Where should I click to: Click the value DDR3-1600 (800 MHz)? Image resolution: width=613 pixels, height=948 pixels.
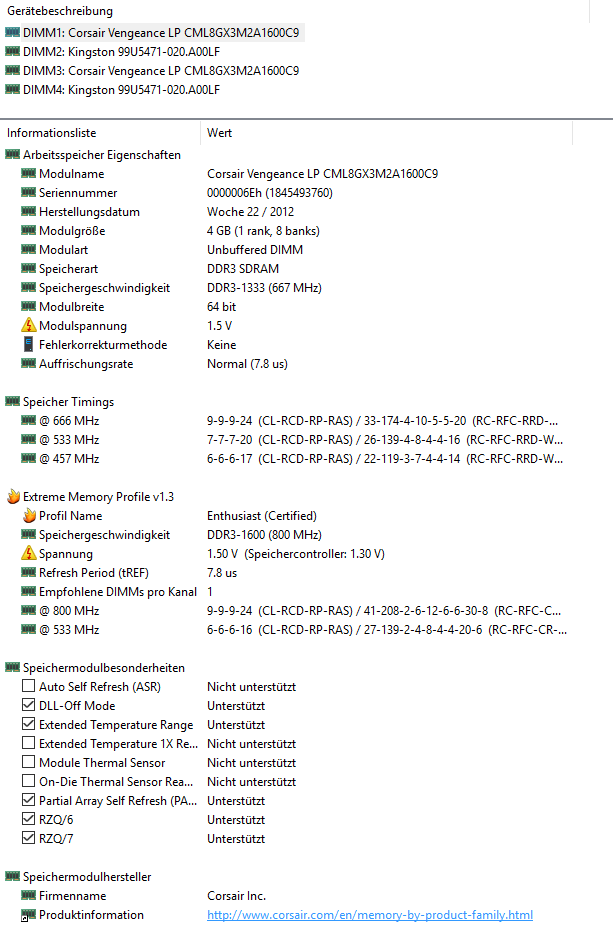[x=264, y=535]
